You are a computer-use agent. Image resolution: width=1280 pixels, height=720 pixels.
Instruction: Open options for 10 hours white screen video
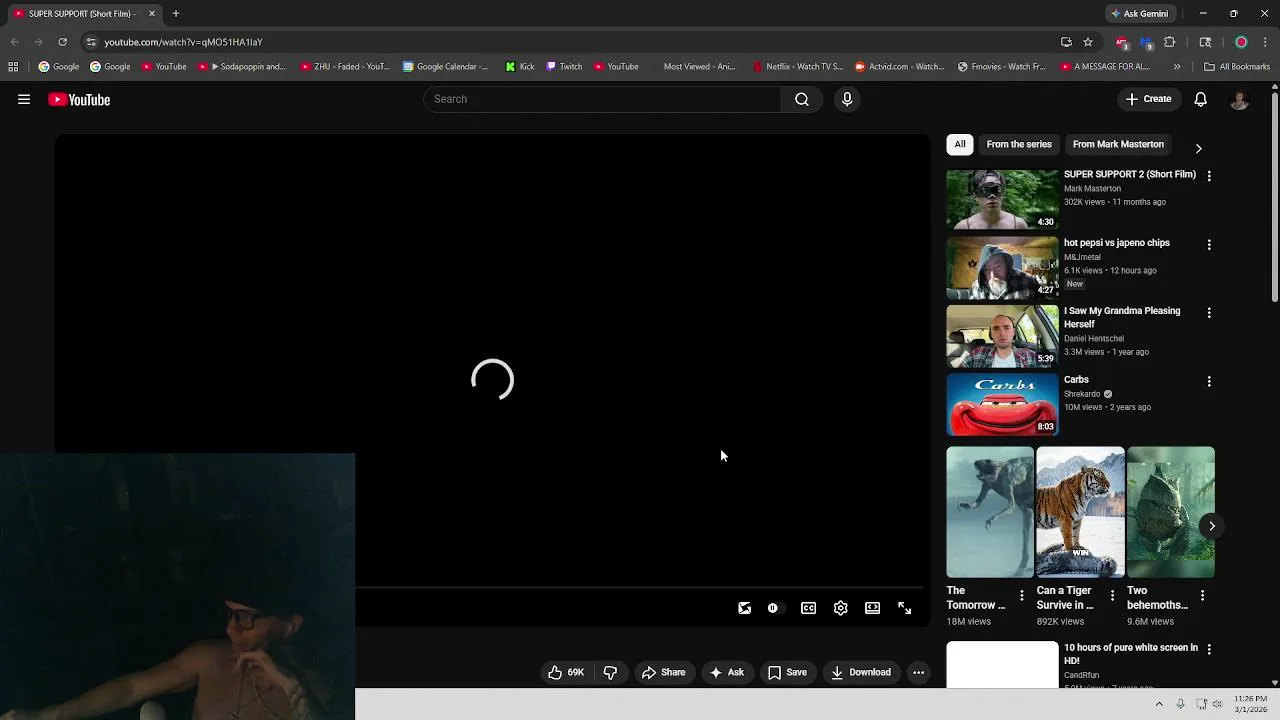(x=1209, y=650)
